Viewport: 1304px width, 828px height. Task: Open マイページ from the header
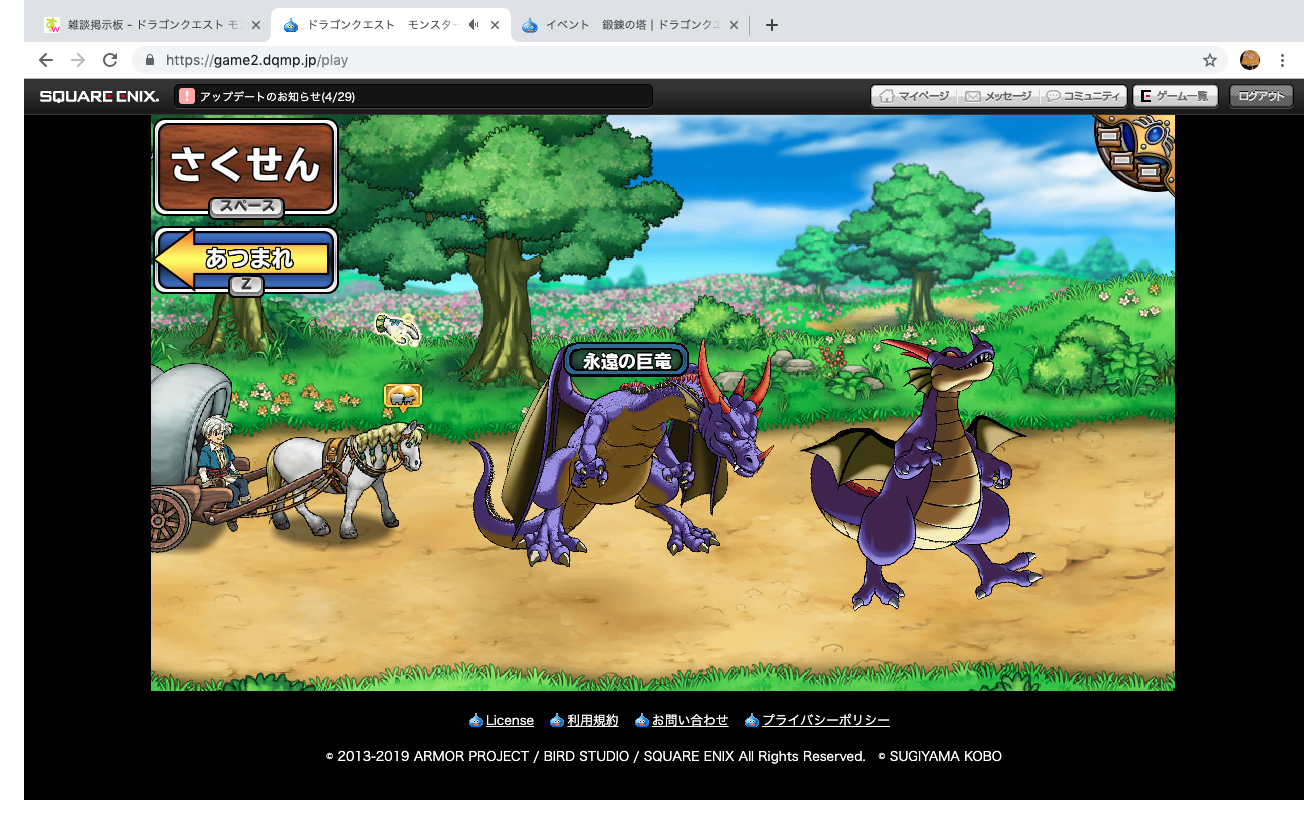[x=912, y=96]
